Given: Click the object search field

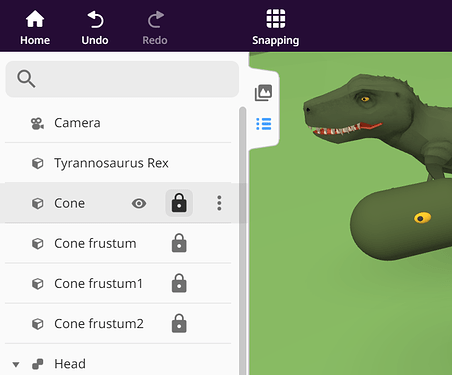Looking at the screenshot, I should pyautogui.click(x=122, y=79).
